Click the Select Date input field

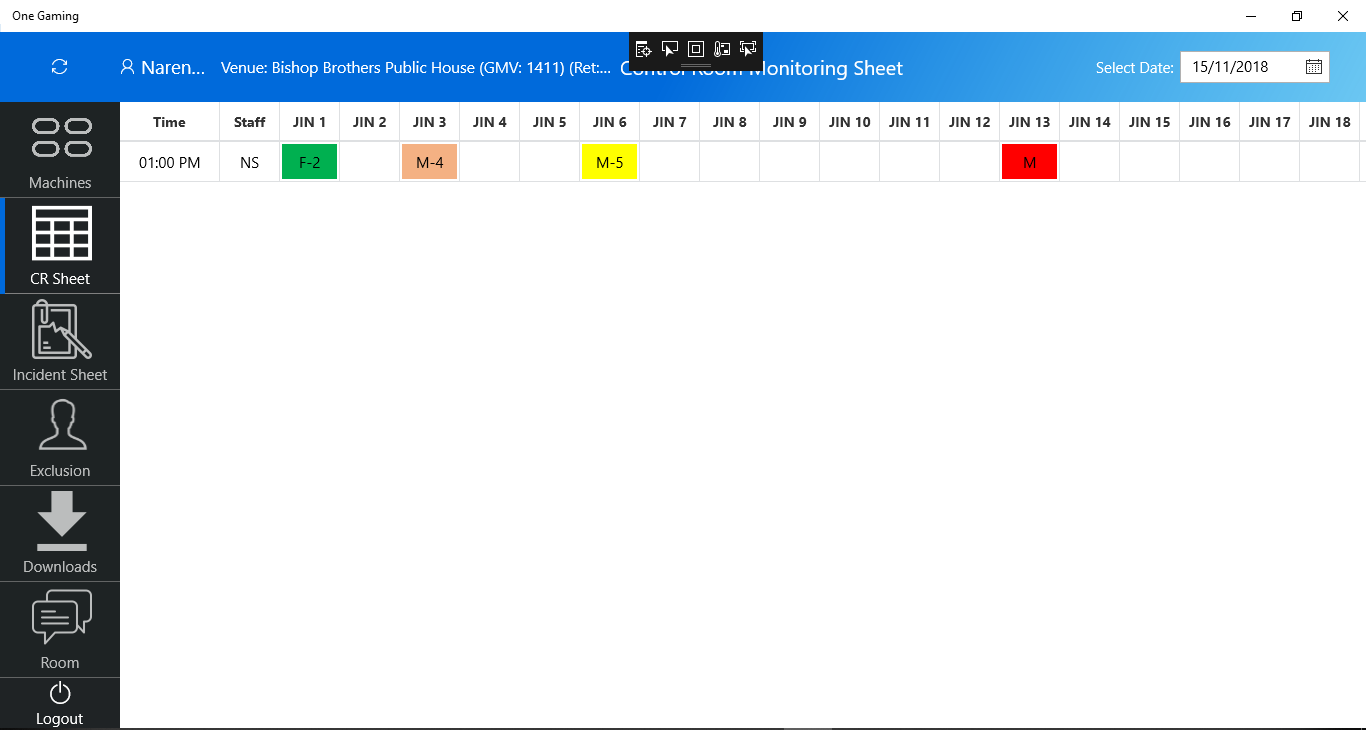(x=1255, y=67)
